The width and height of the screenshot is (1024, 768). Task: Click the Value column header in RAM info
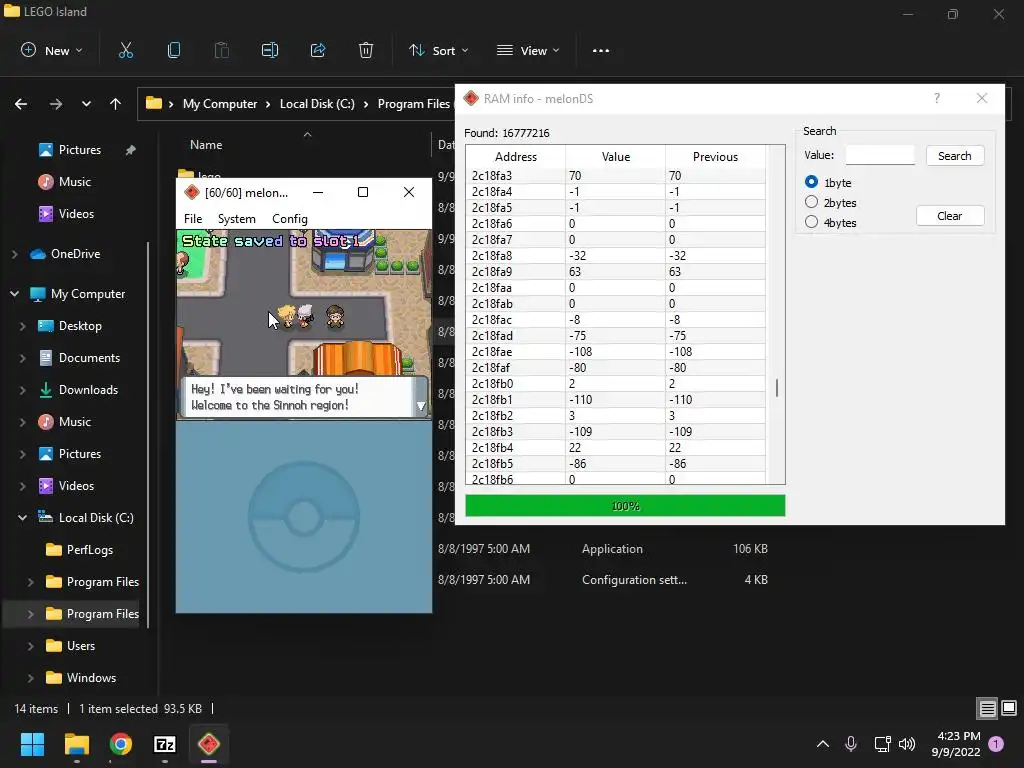[616, 157]
